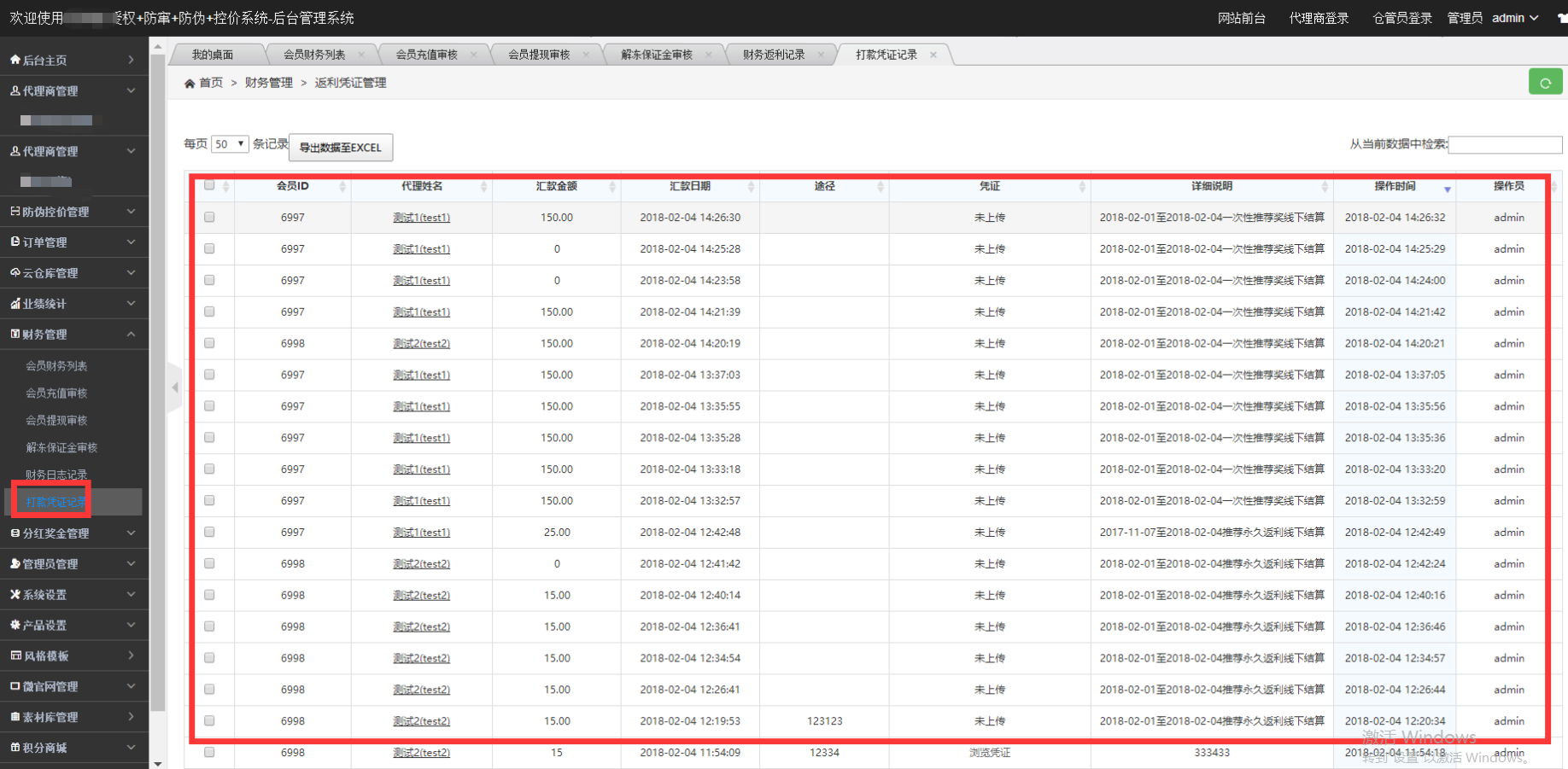
Task: Switch to 会员充值审核 tab
Action: [426, 55]
